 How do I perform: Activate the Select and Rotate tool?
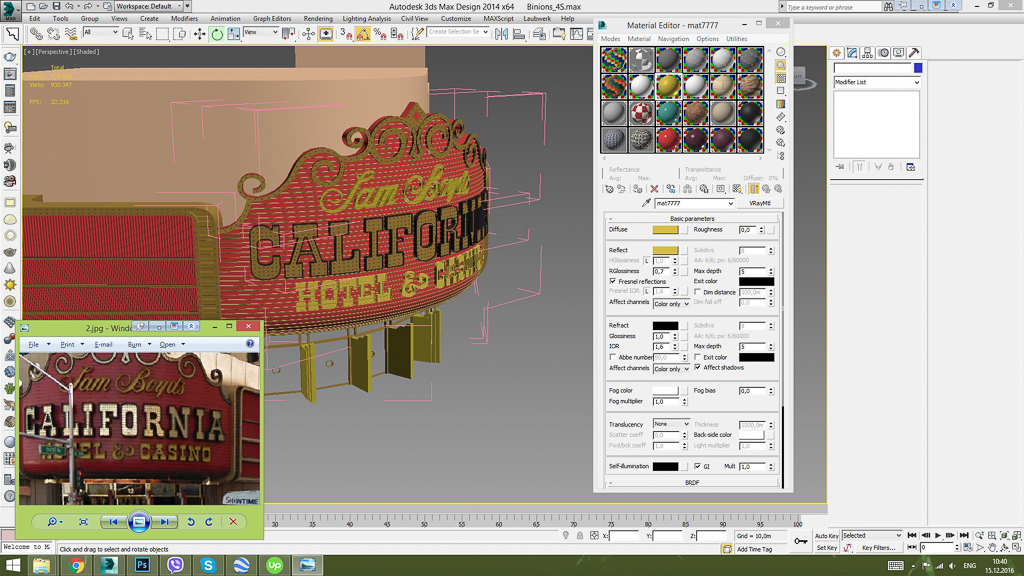click(216, 33)
